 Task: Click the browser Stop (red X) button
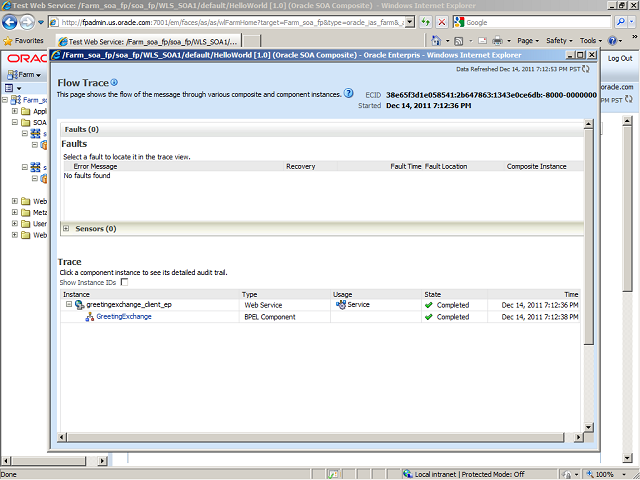[442, 21]
